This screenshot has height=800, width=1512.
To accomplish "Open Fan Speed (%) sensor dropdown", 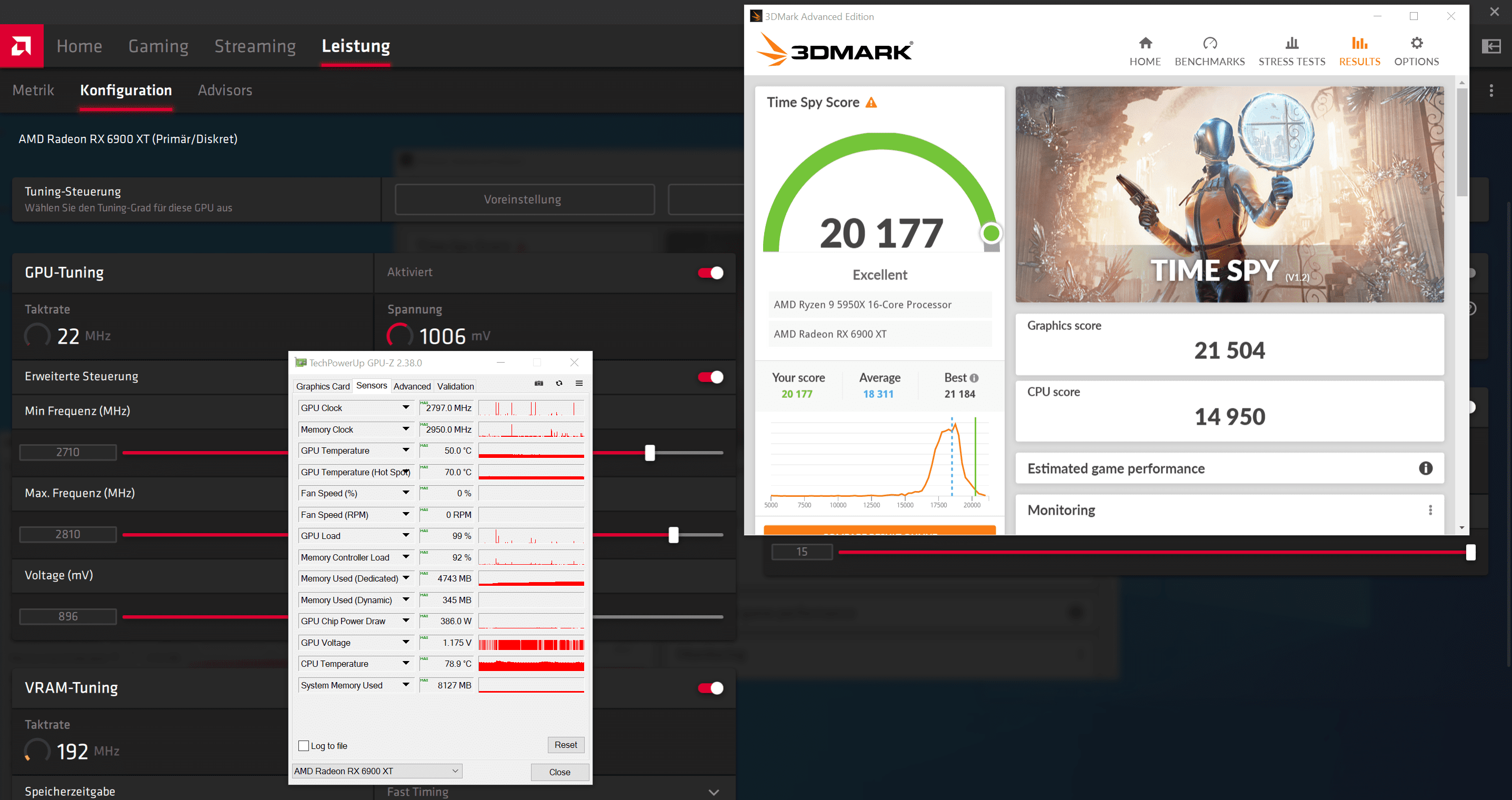I will tap(406, 493).
